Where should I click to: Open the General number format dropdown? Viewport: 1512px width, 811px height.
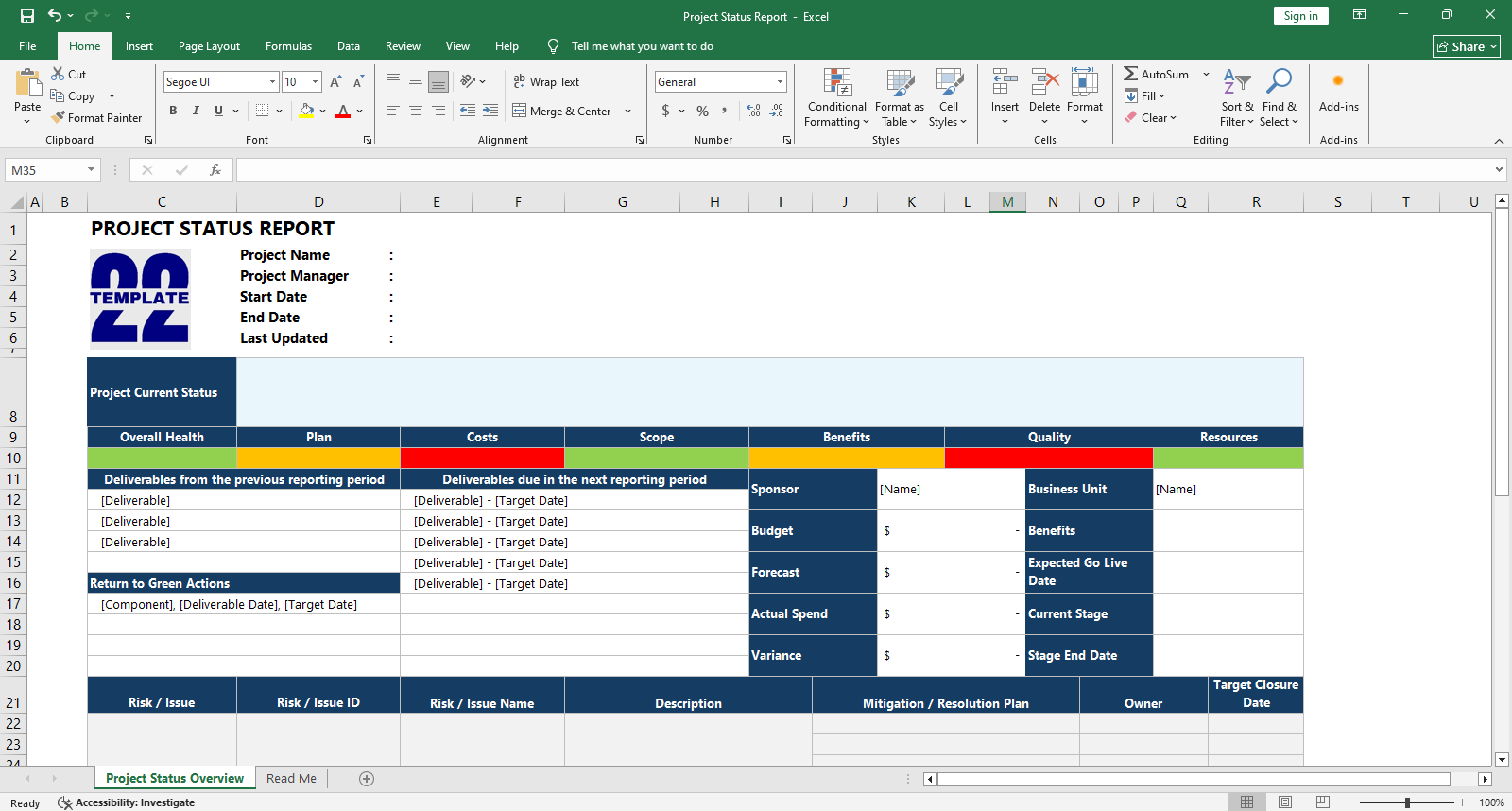coord(780,82)
